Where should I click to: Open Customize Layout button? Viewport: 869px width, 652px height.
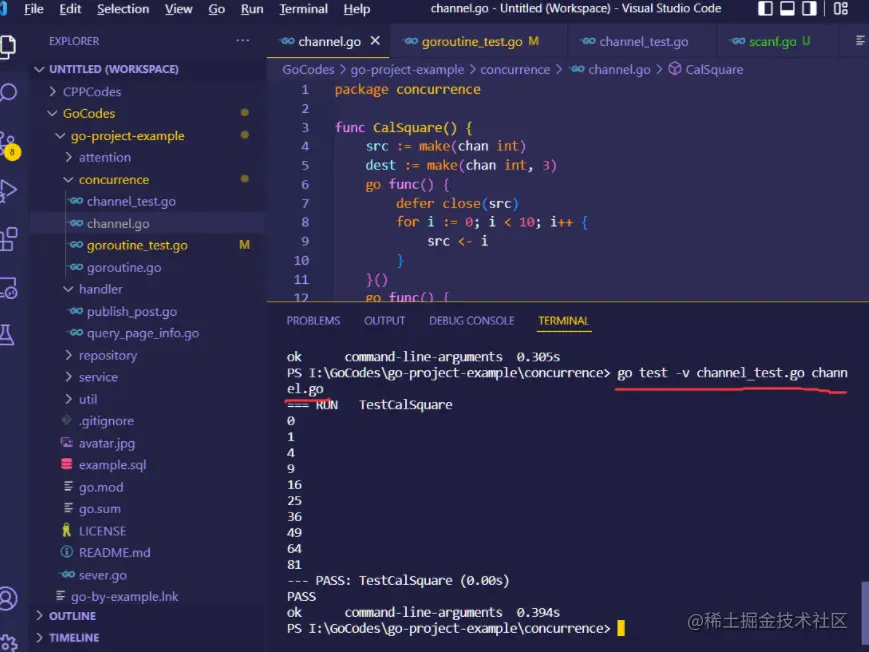pyautogui.click(x=841, y=8)
